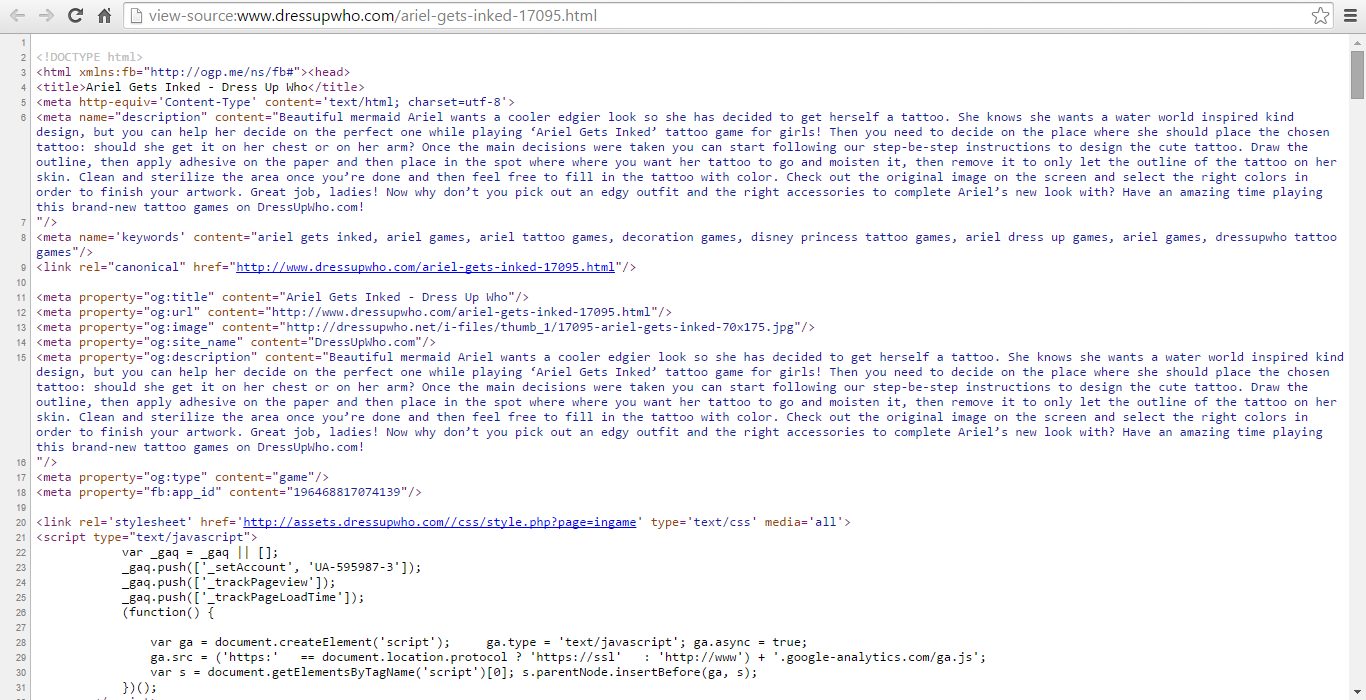Click the '(function() {' line
This screenshot has height=700, width=1366.
(x=168, y=612)
